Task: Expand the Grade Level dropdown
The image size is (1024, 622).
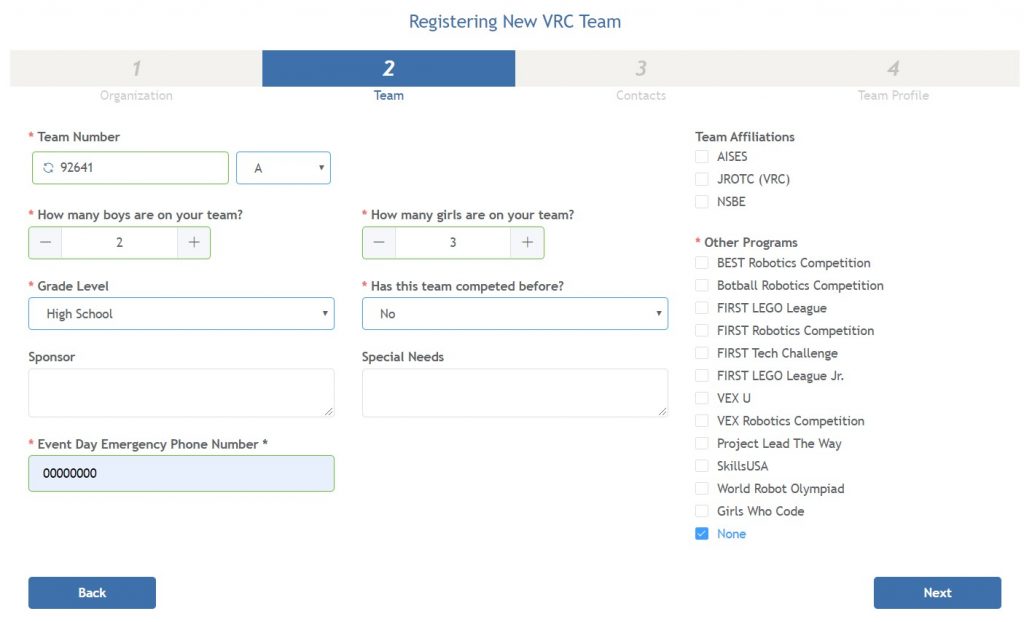Action: pyautogui.click(x=181, y=314)
